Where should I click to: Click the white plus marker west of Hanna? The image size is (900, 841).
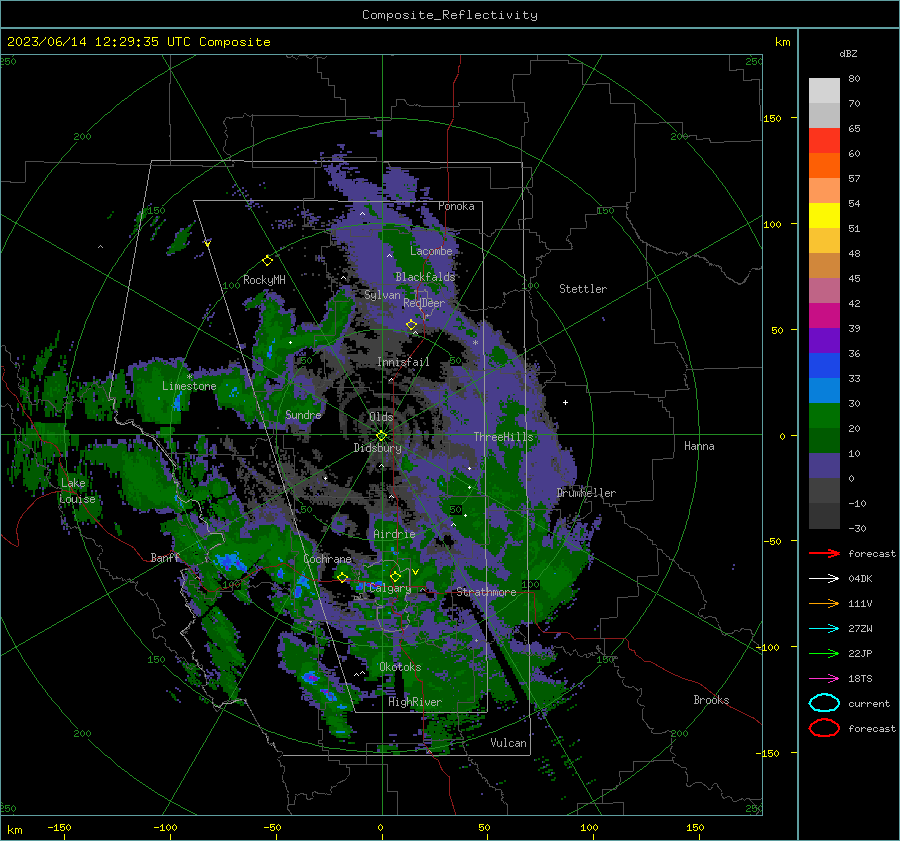click(x=565, y=402)
